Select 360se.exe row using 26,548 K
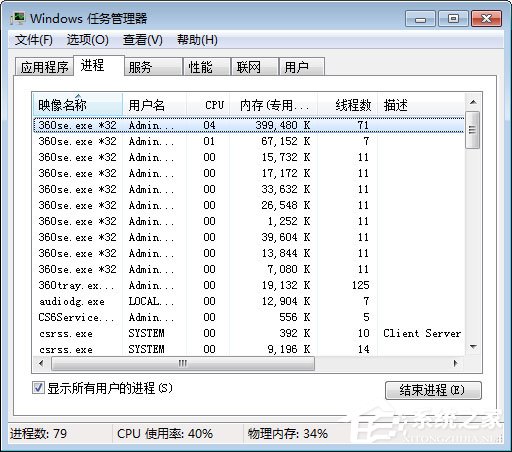 click(x=248, y=205)
